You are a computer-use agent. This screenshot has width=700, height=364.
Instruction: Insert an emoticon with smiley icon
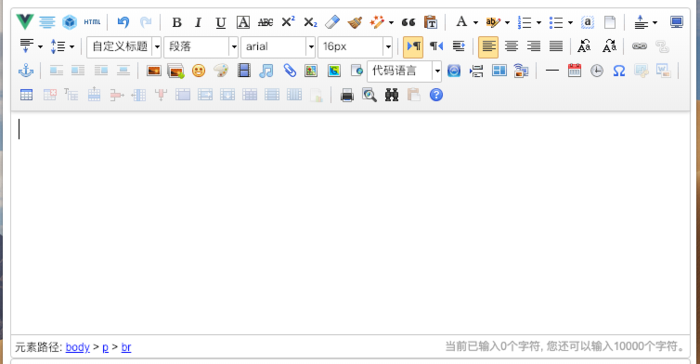point(198,71)
